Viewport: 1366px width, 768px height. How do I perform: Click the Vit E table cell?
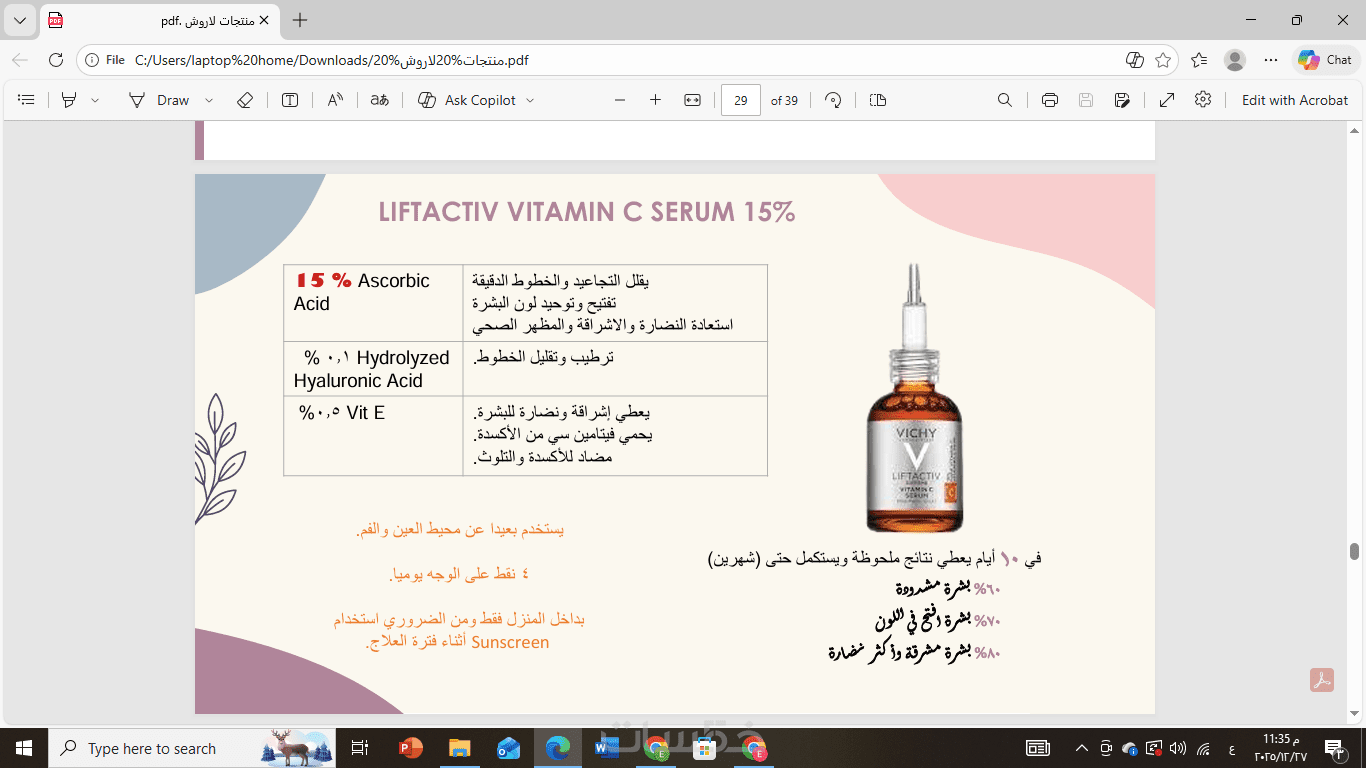point(373,436)
